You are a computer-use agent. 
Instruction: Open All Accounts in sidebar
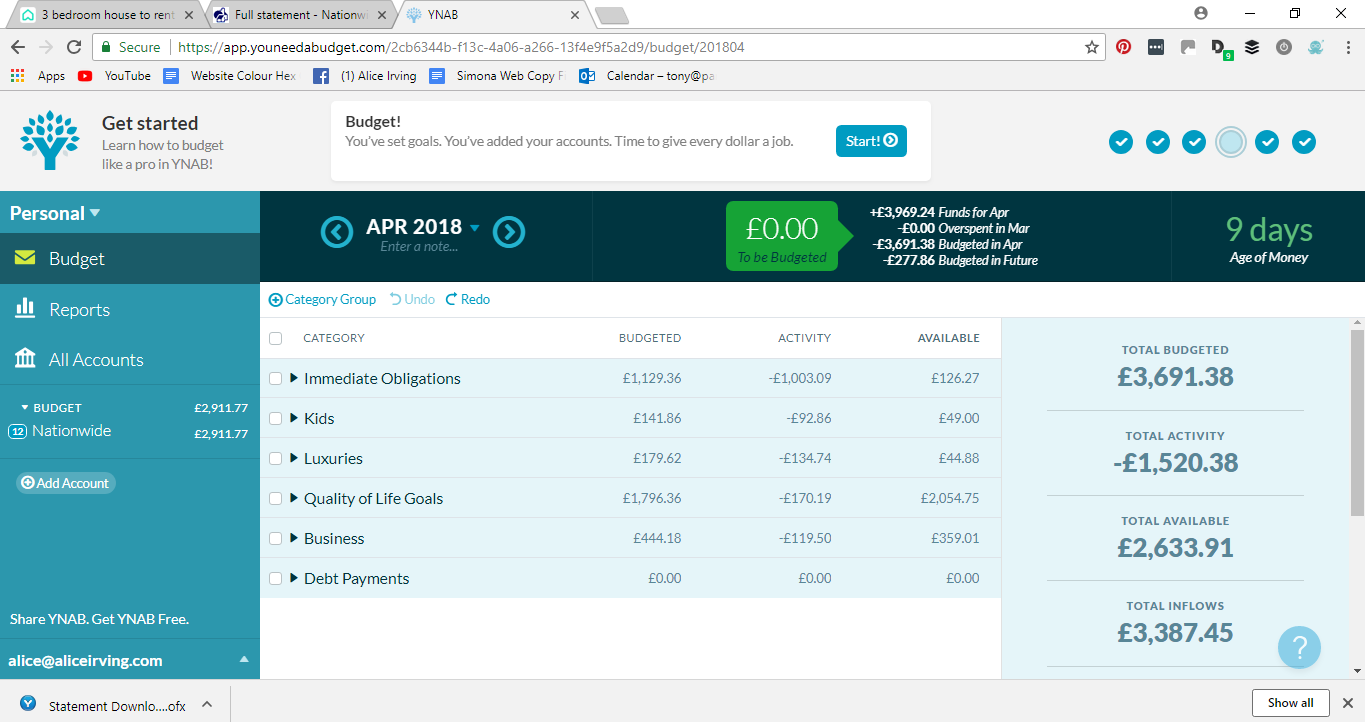pyautogui.click(x=130, y=359)
